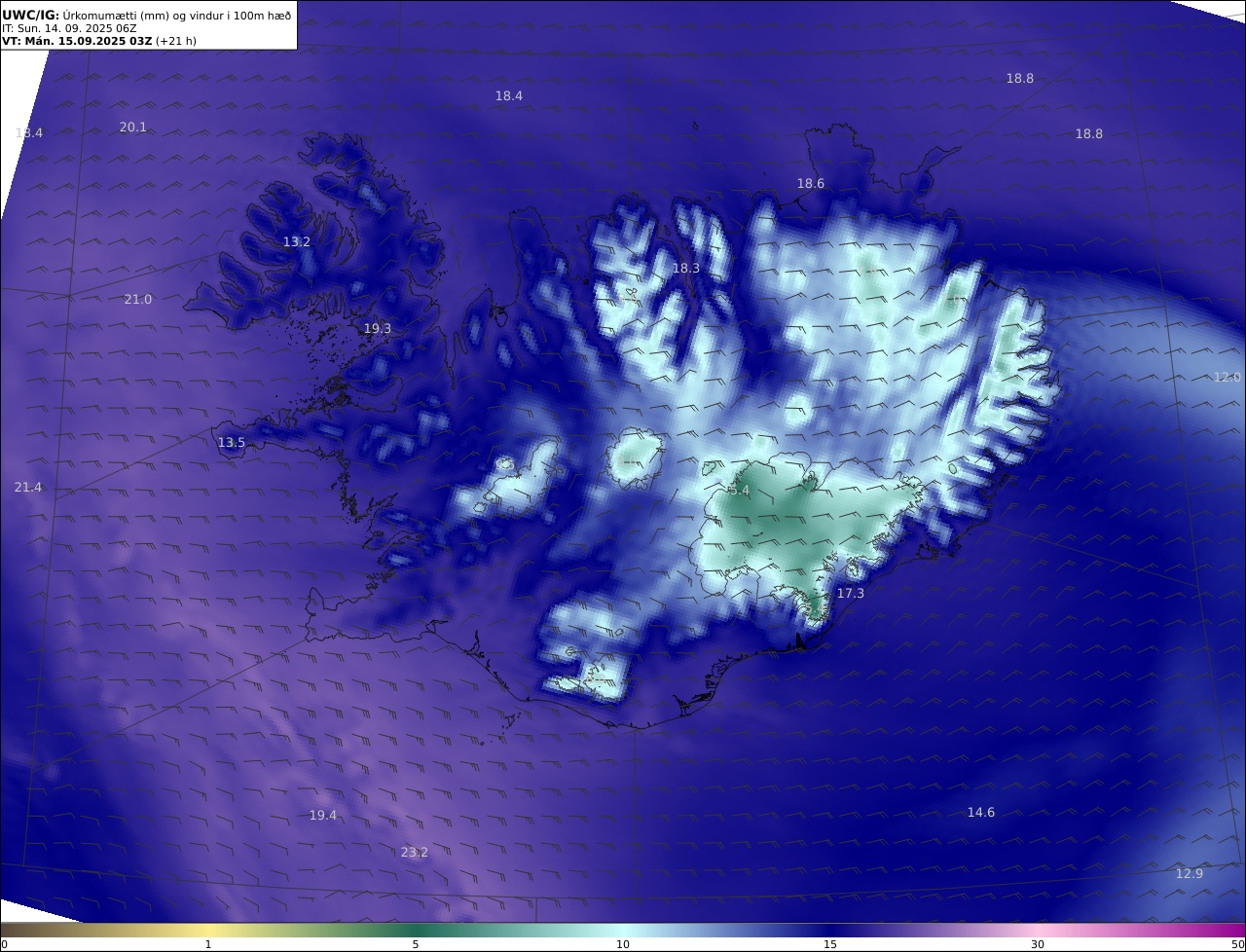This screenshot has height=952, width=1246.
Task: Click the 5.4 value on the glacier
Action: [x=739, y=492]
